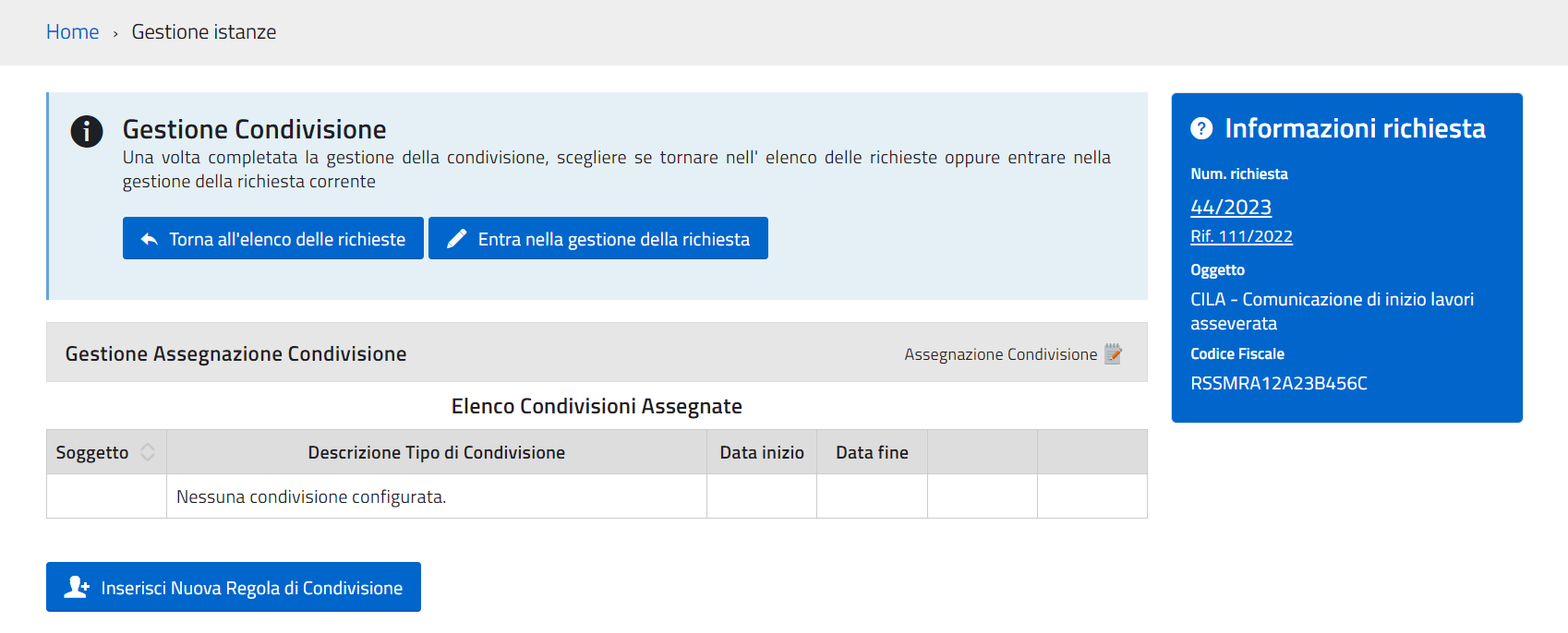Click the Data fine column header
This screenshot has height=633, width=1568.
[872, 452]
